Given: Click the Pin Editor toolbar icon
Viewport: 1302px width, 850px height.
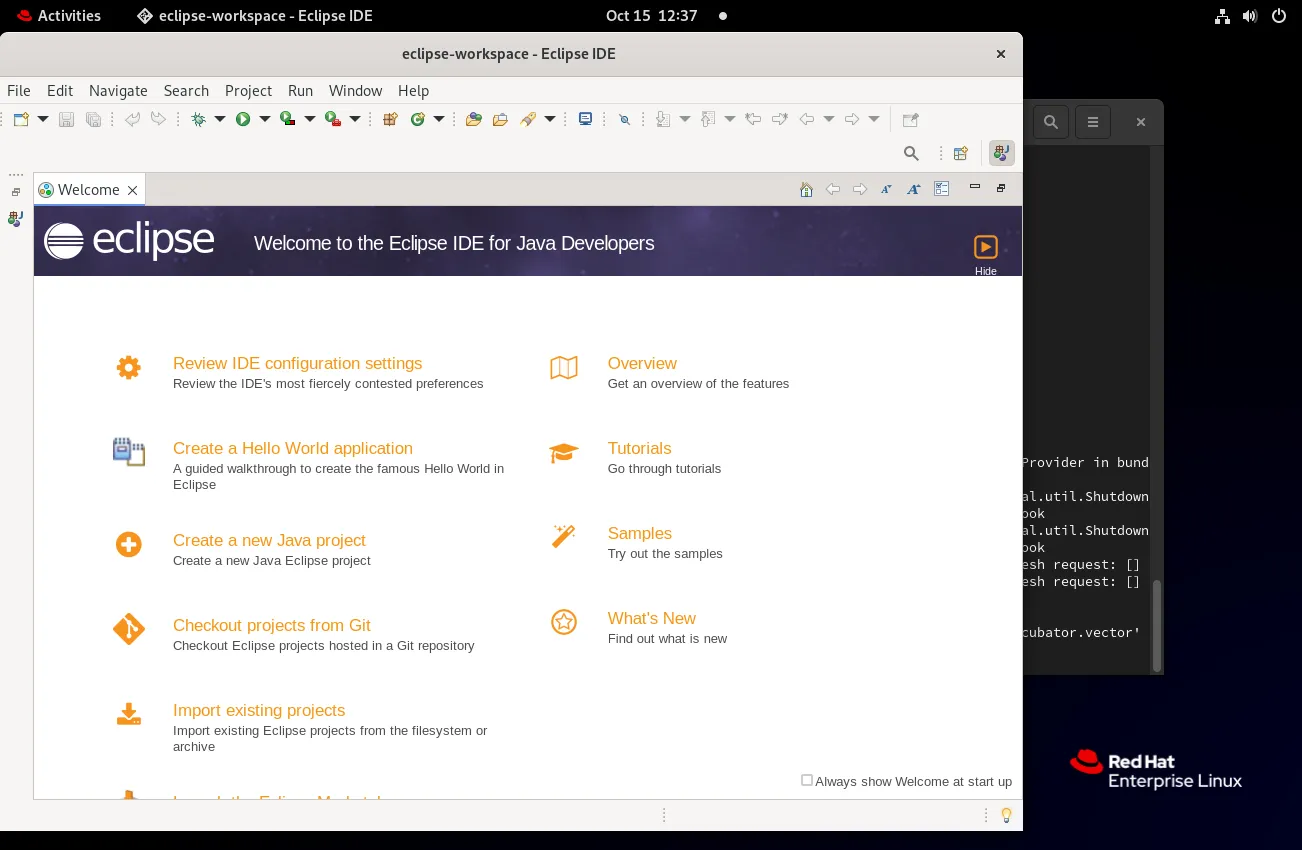Looking at the screenshot, I should 910,119.
